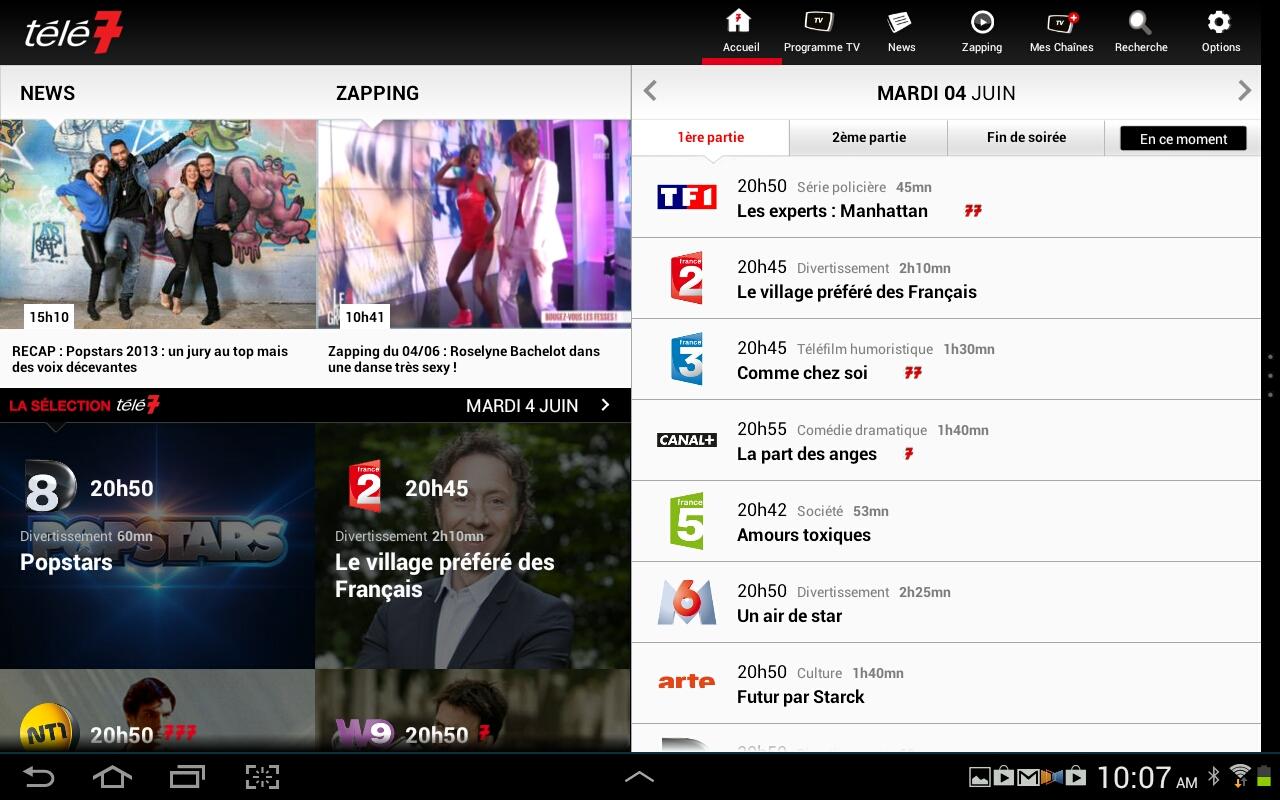Tap the Bluetooth status icon
Image resolution: width=1280 pixels, height=800 pixels.
[x=1214, y=776]
